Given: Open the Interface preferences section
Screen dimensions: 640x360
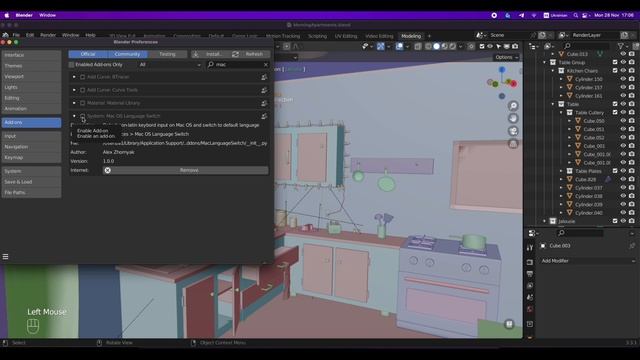Looking at the screenshot, I should tap(31, 55).
